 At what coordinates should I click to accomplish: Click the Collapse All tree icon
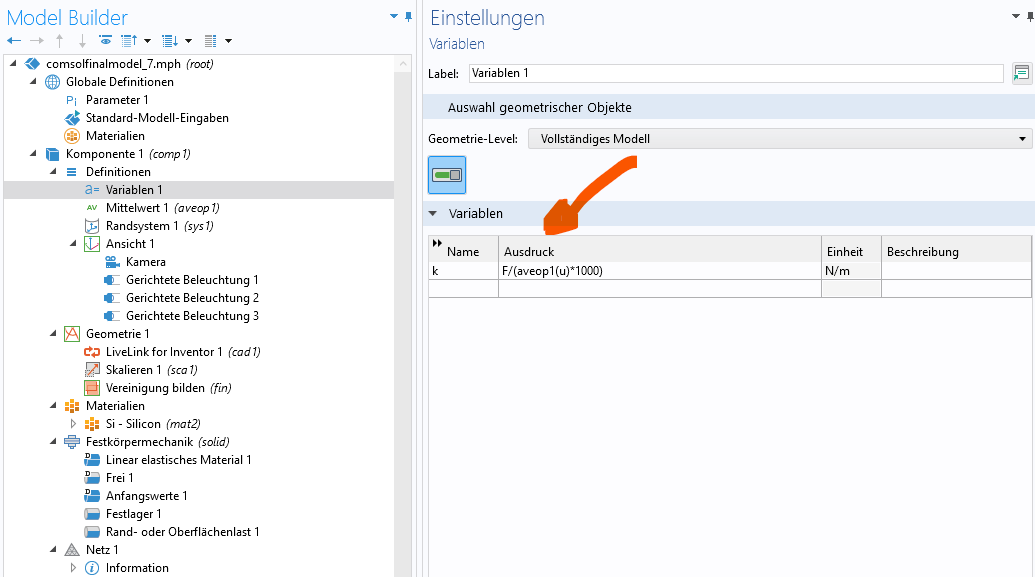point(128,41)
